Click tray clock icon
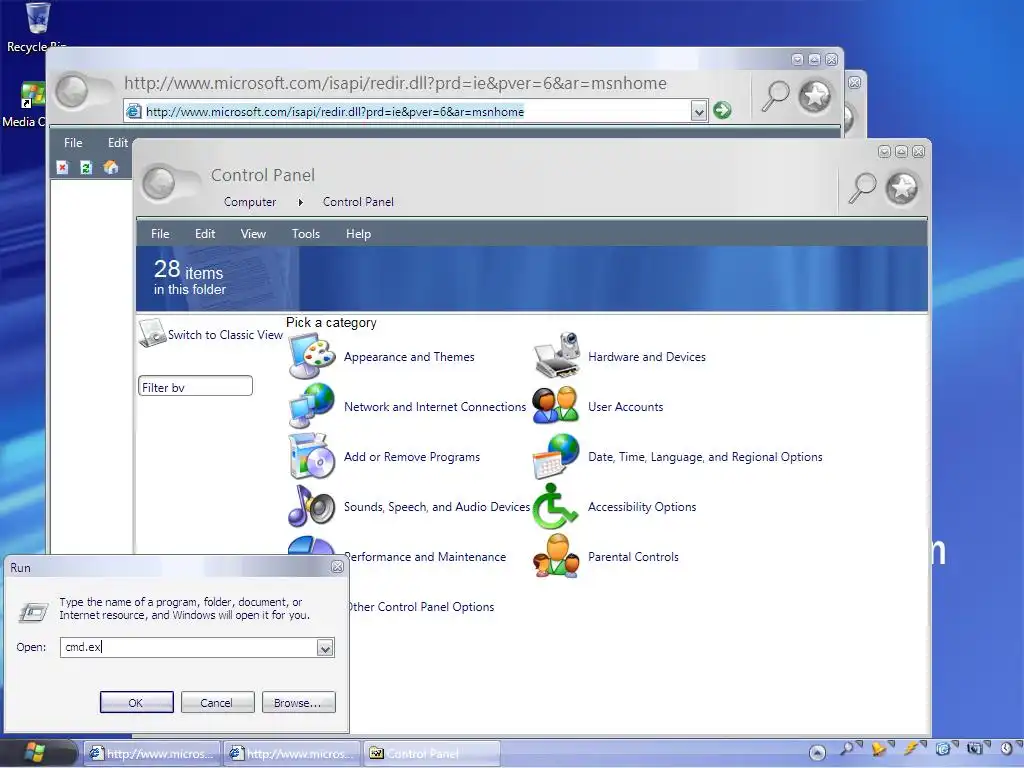 [x=1006, y=749]
